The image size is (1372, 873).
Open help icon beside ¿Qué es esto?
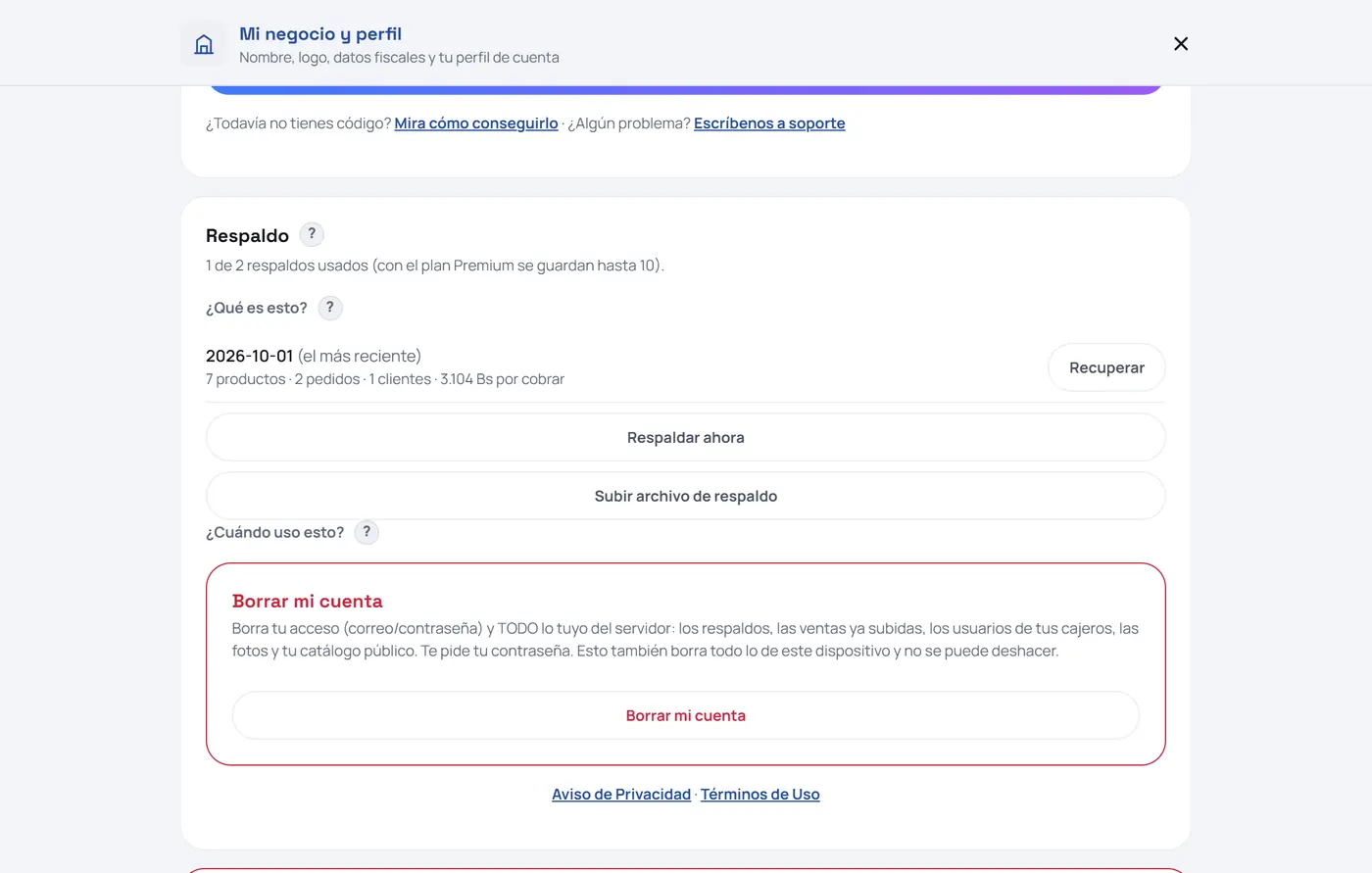(330, 308)
